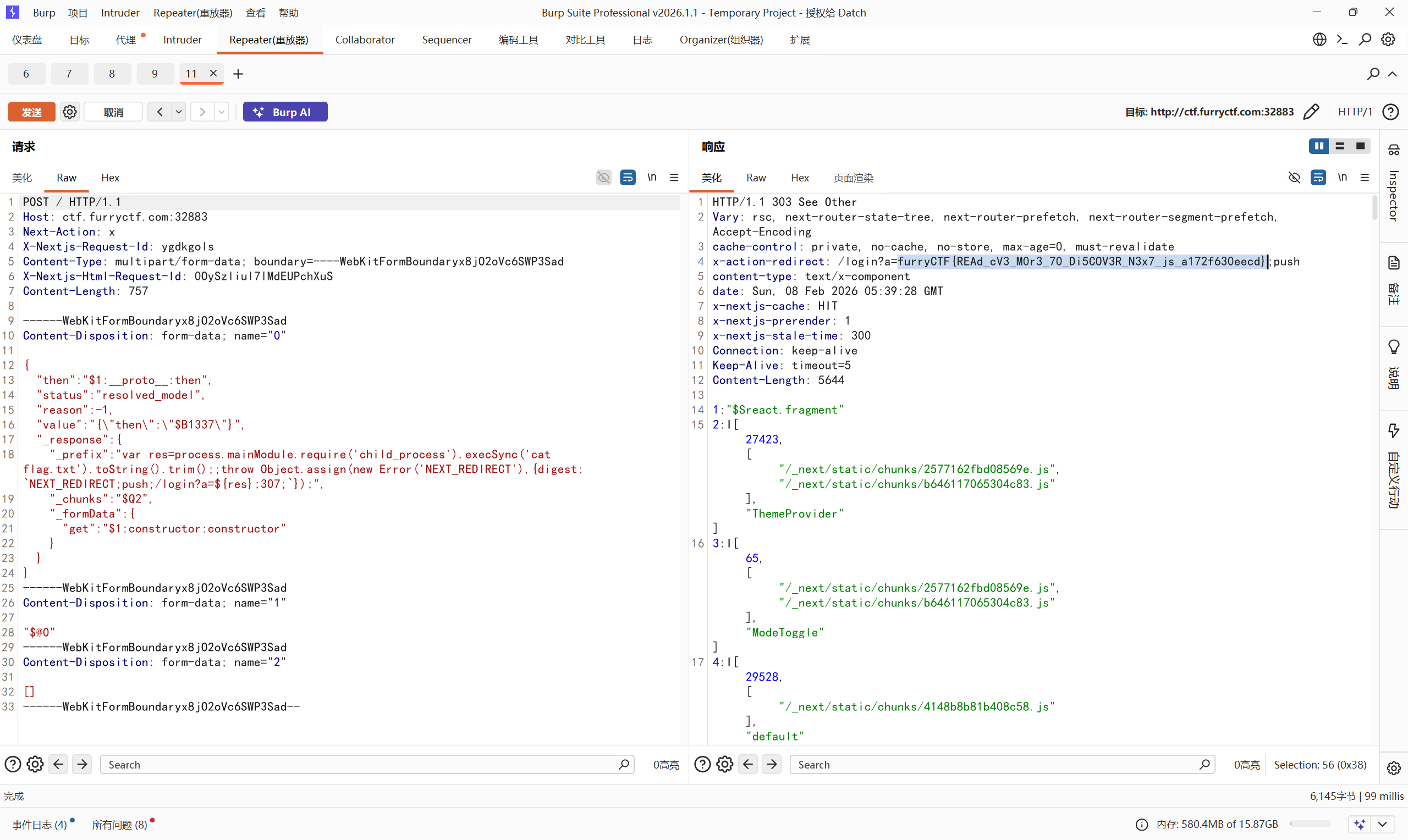Collapse the Repeater tab bar chevron
1408x840 pixels.
click(1393, 74)
